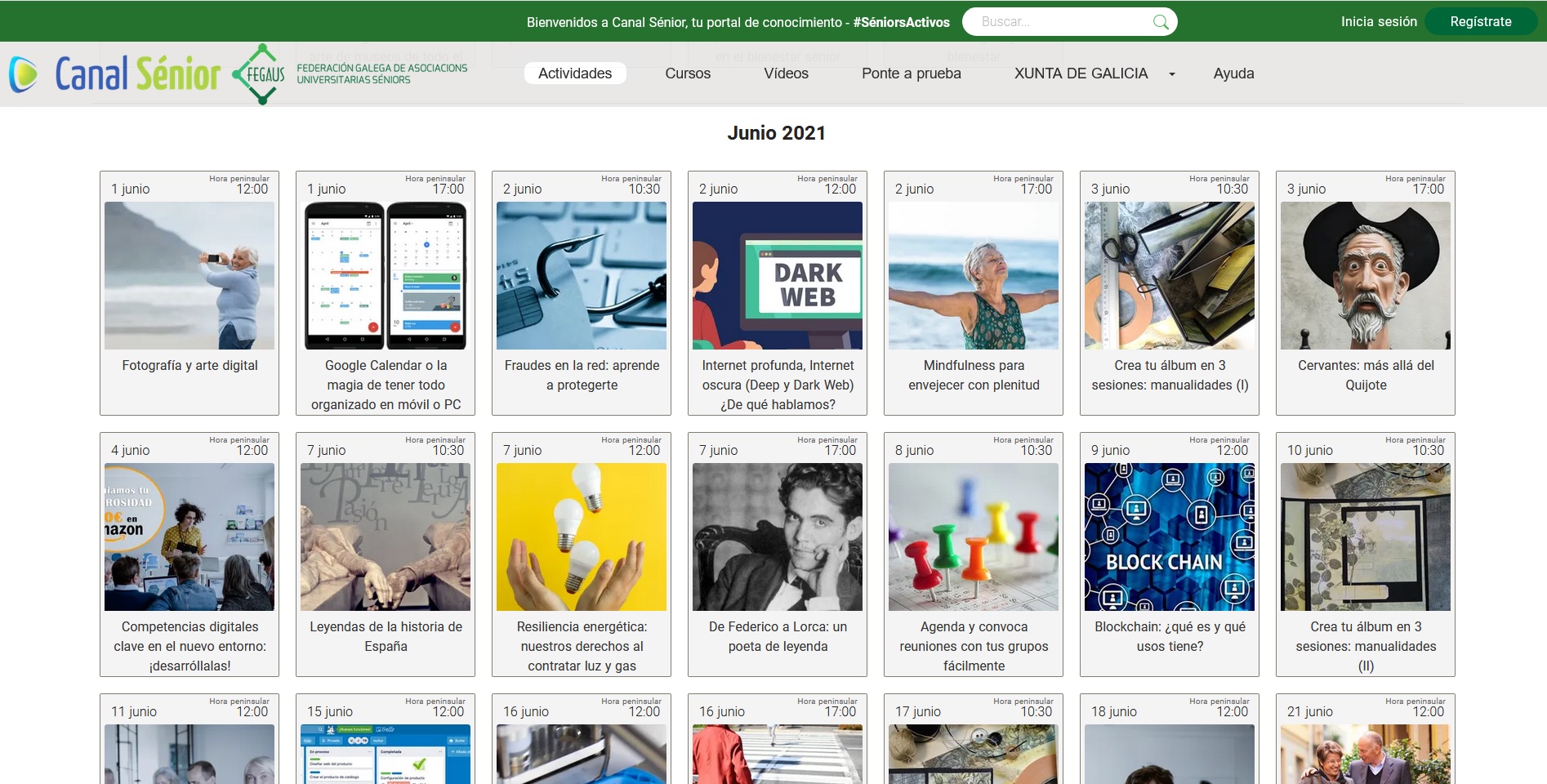This screenshot has height=784, width=1547.
Task: Click the search magnifier icon
Action: pos(1160,22)
